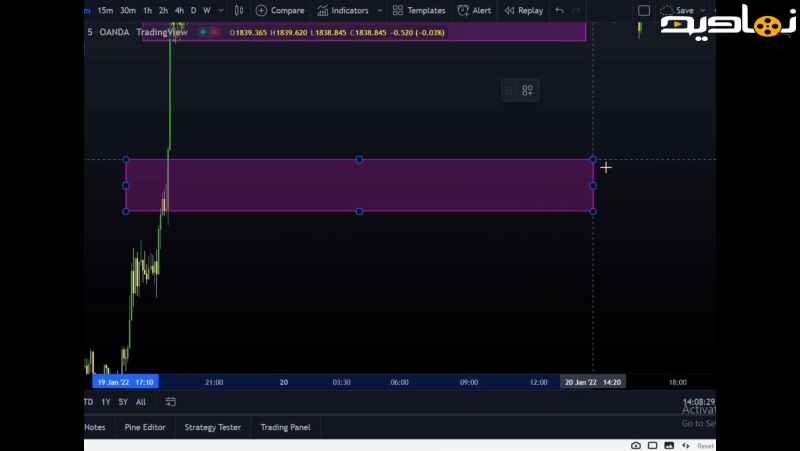Screen dimensions: 800x451
Task: Switch to the weekly W timeframe
Action: (207, 10)
